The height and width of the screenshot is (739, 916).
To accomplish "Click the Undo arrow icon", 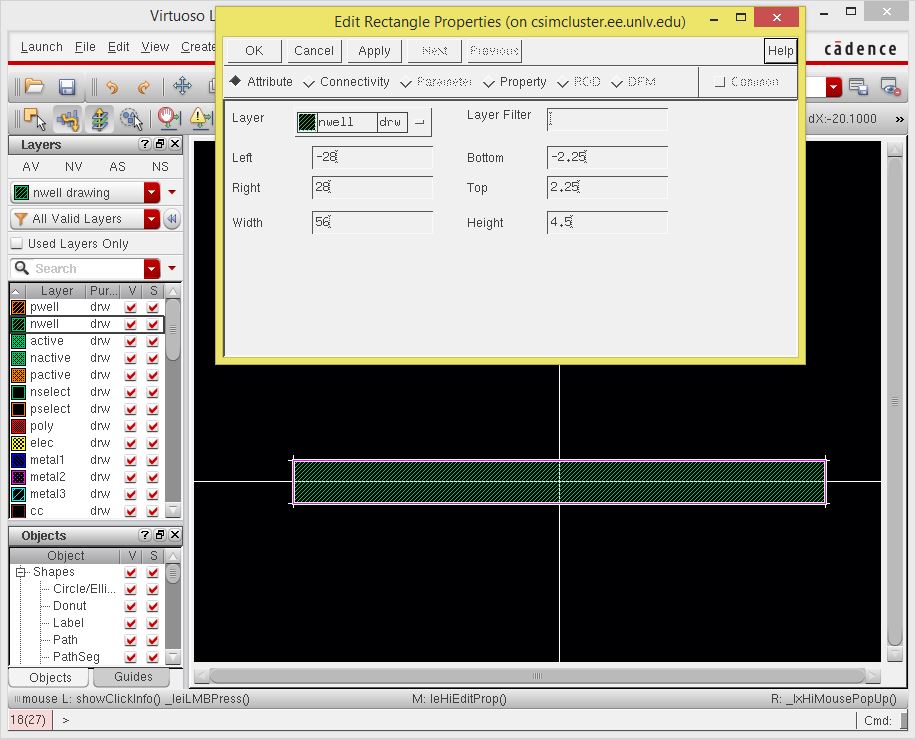I will point(110,87).
